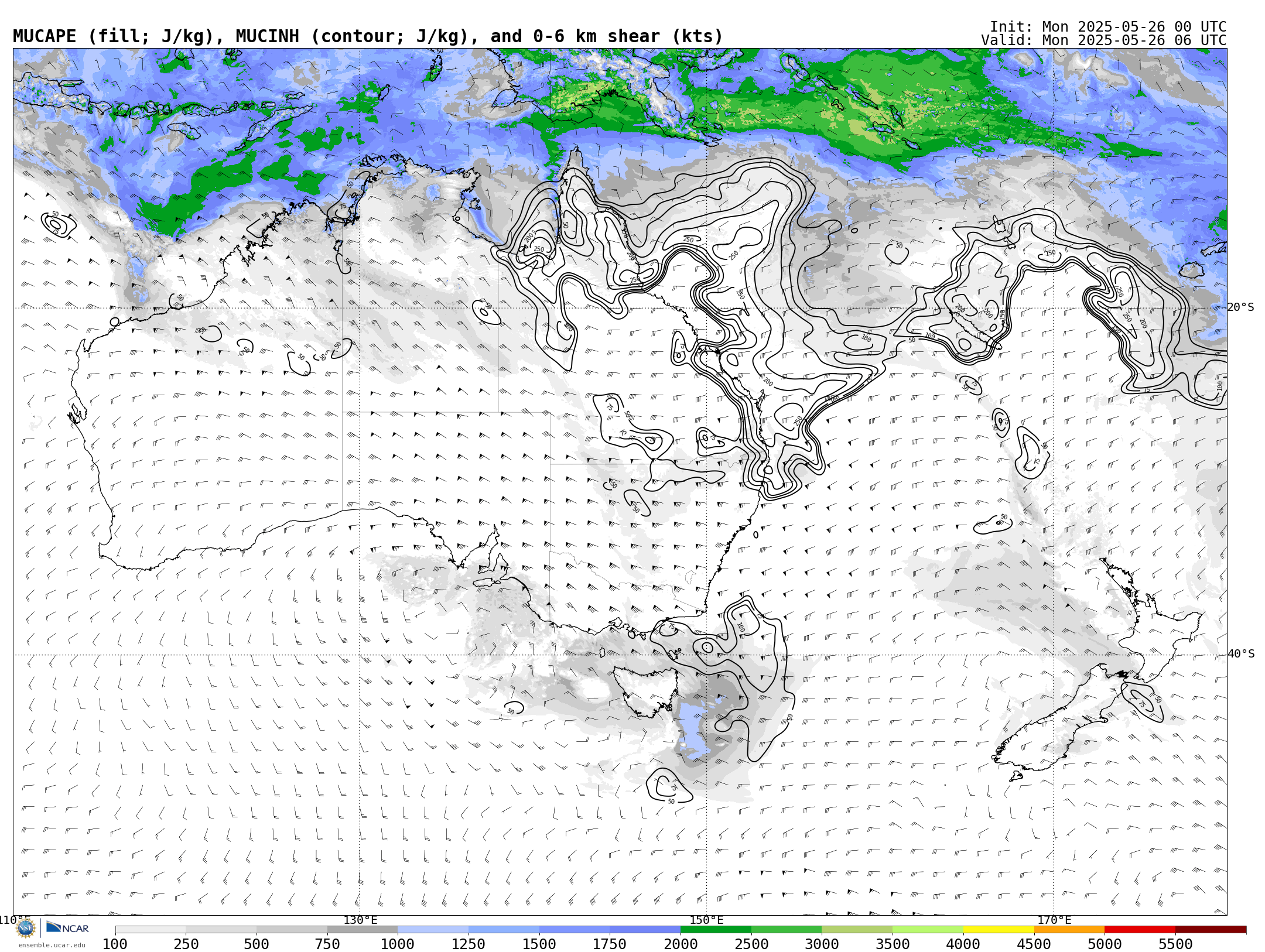Click the NSF circular logo
1265x952 pixels.
coord(26,927)
